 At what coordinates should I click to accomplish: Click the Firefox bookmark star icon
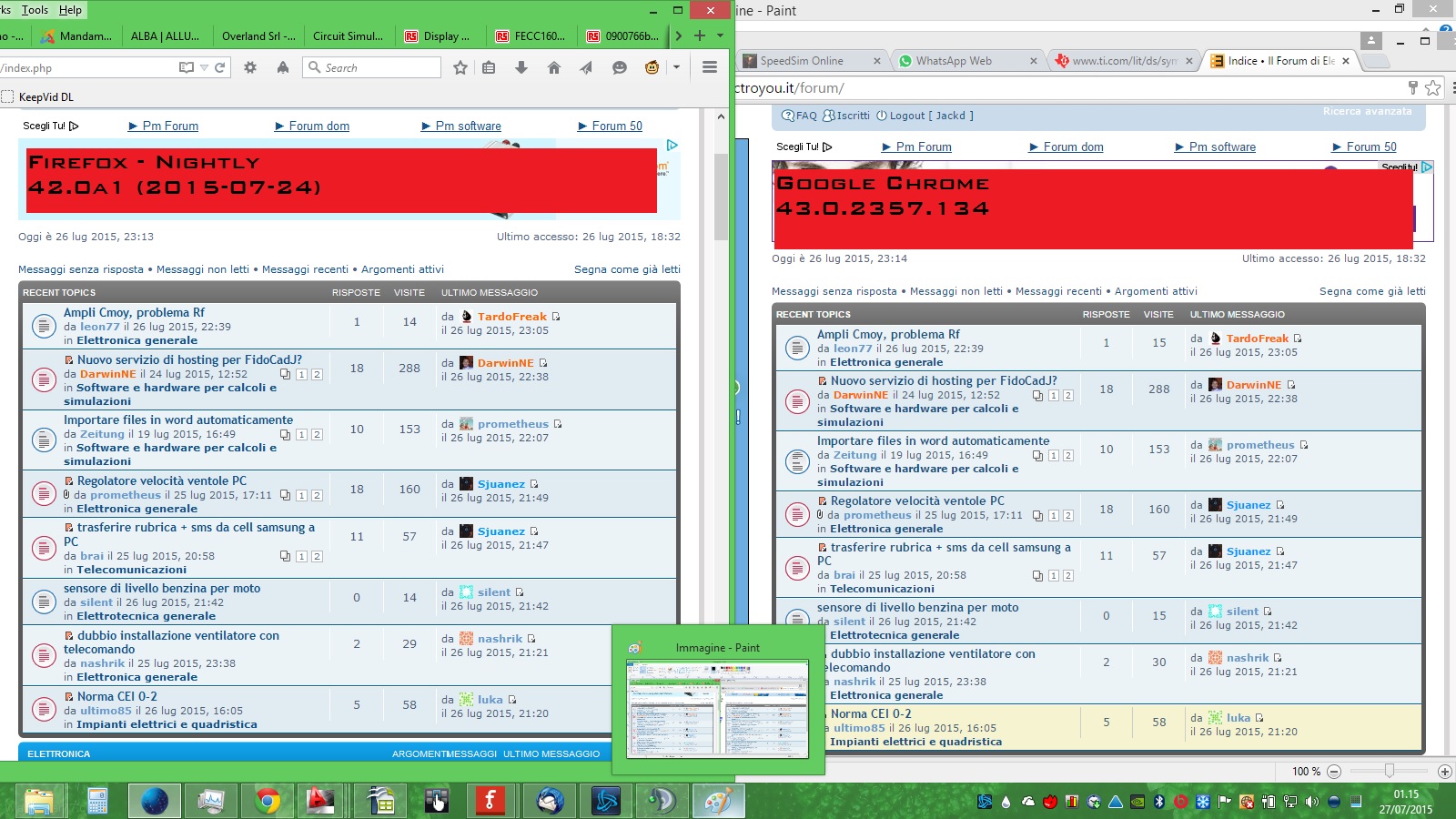[460, 67]
